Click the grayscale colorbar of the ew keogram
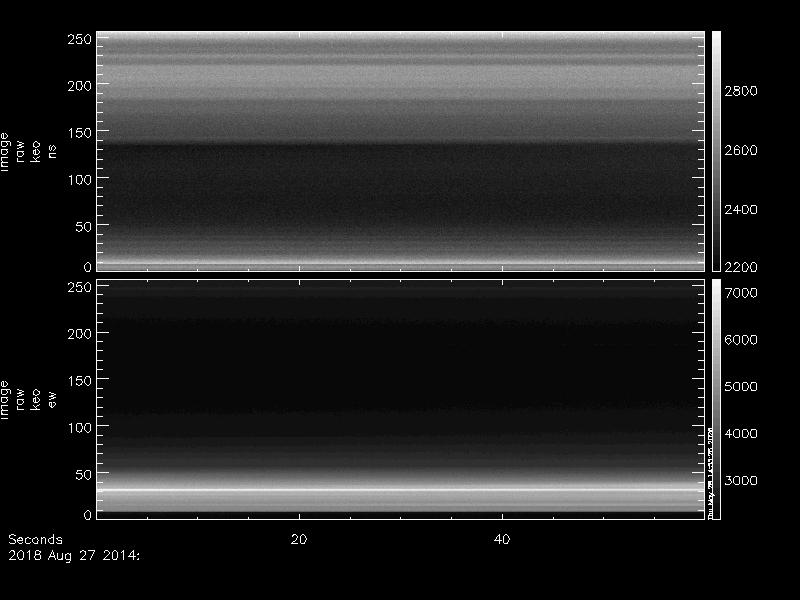Viewport: 800px width, 600px height. (716, 399)
